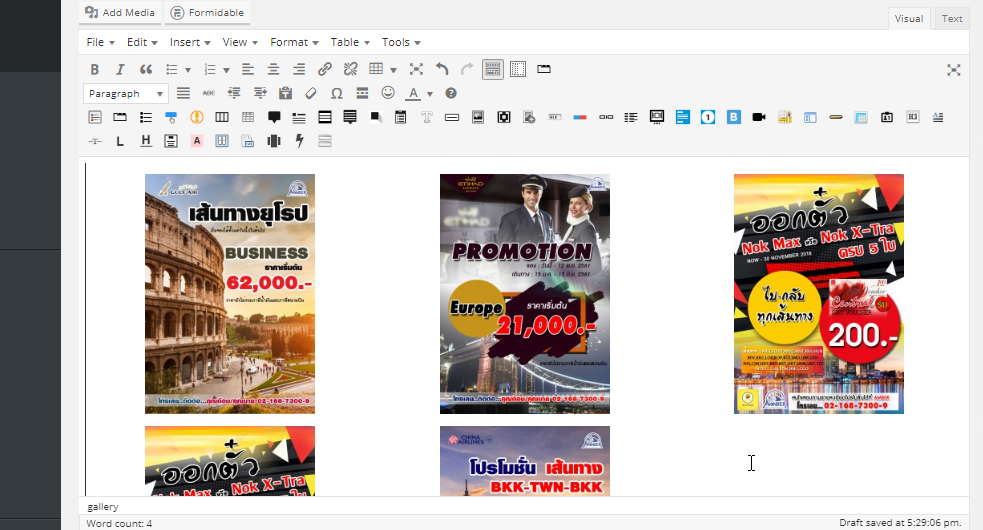Click the orange exclamation alert shortcode icon
The image size is (983, 530).
tap(197, 117)
